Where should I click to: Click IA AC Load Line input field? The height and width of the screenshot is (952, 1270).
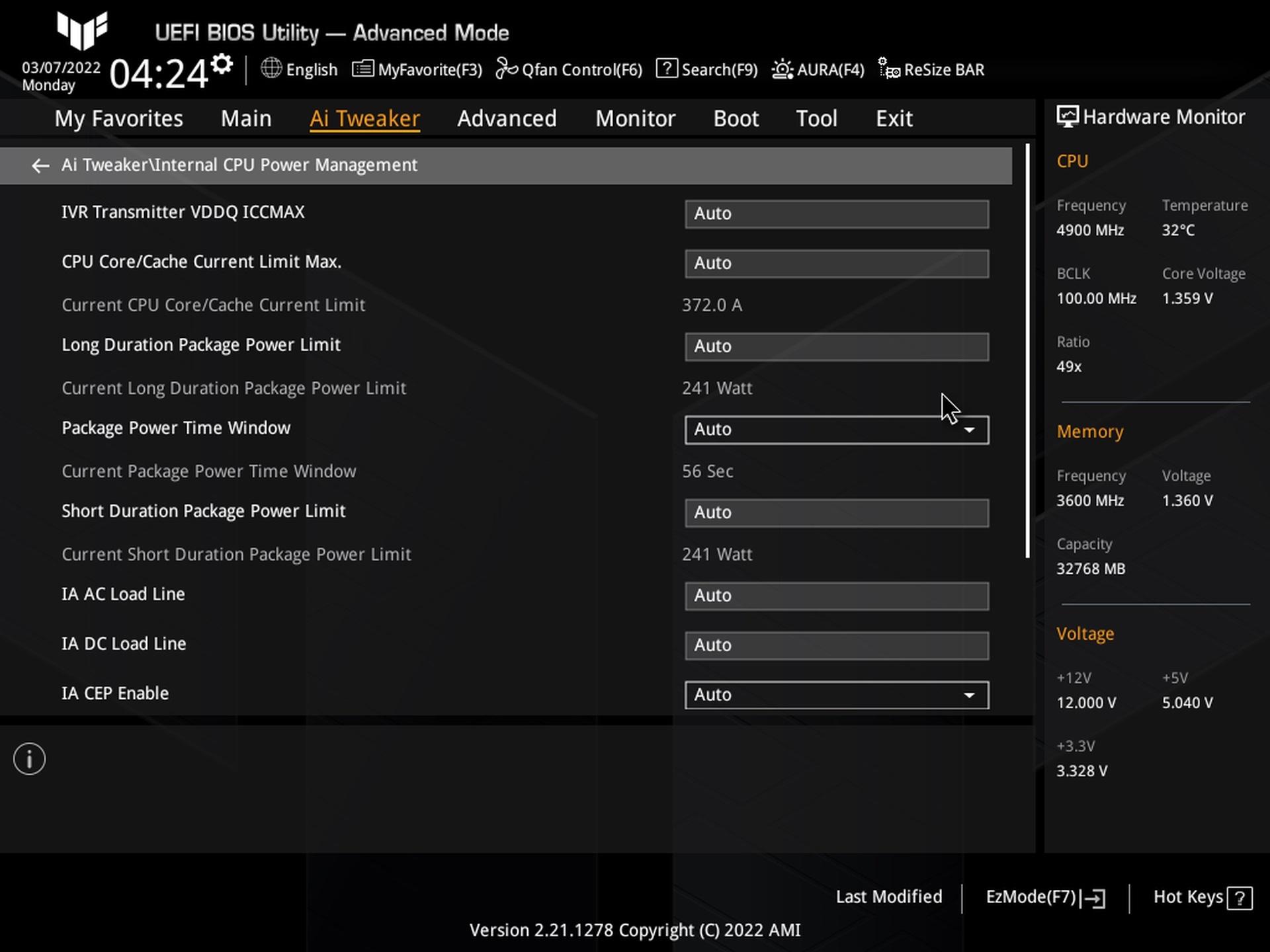click(x=836, y=596)
